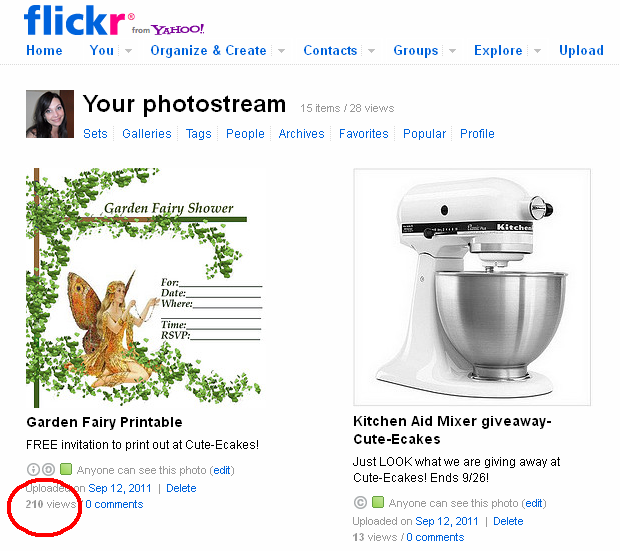Click the green safety-level square under Garden Fairy

pos(66,469)
